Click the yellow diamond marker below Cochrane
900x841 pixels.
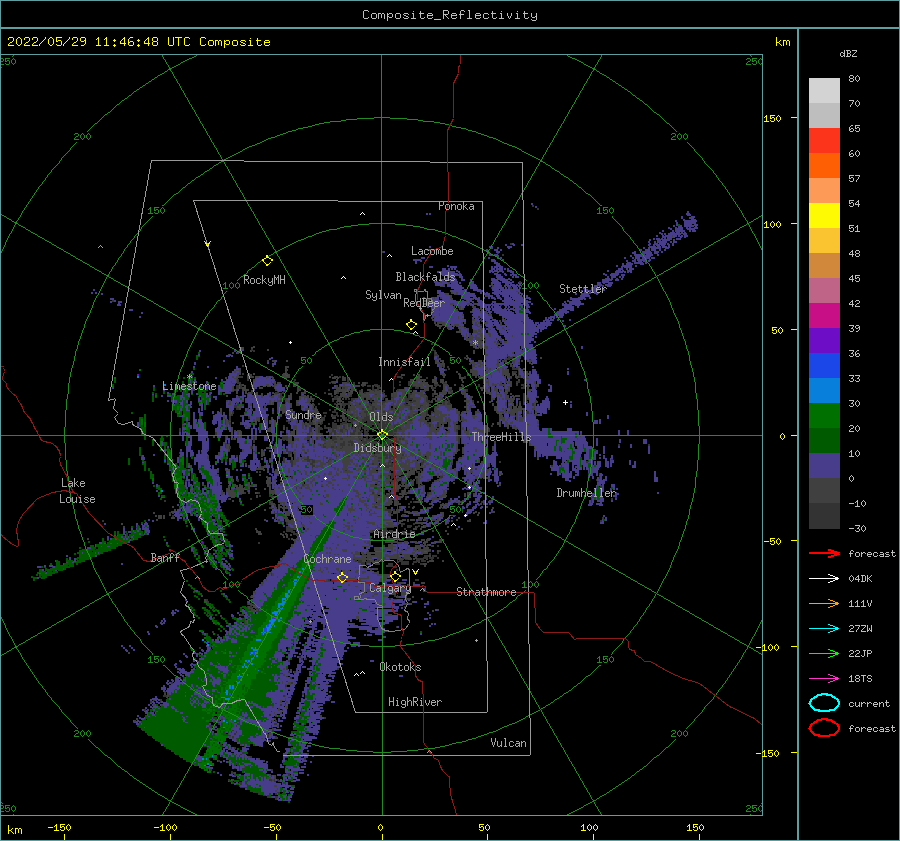pos(343,577)
